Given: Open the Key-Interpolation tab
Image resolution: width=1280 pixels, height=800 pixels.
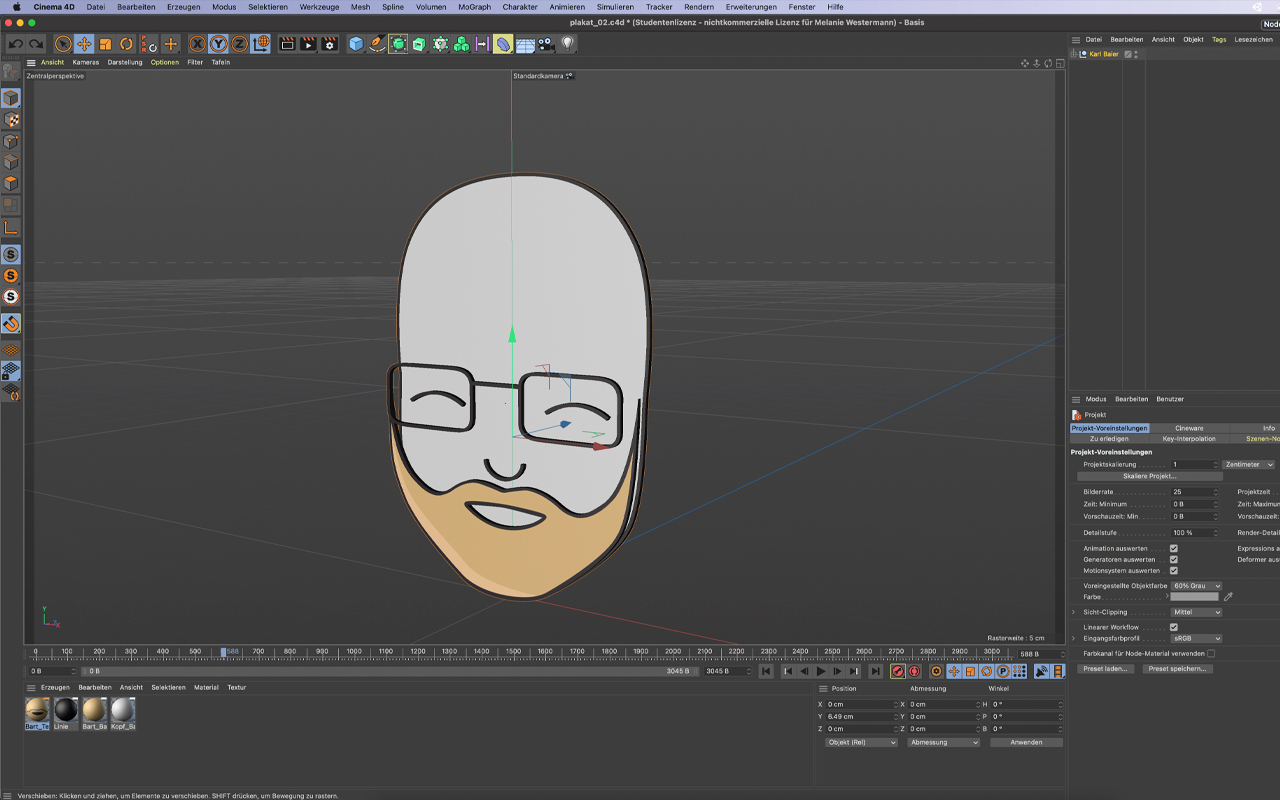Looking at the screenshot, I should coord(1189,439).
